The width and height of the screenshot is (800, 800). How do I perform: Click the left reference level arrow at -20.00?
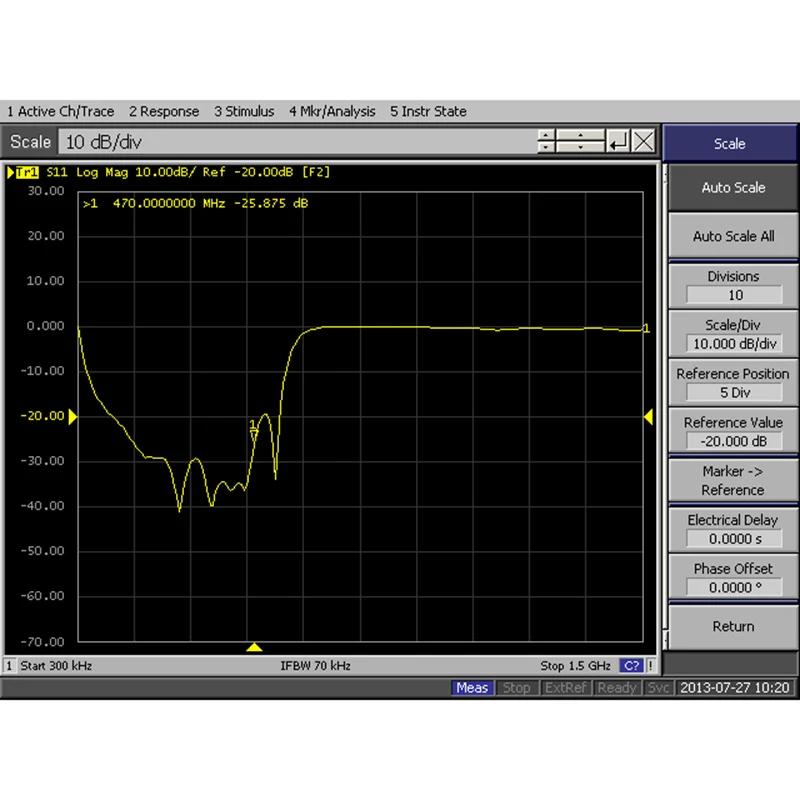(73, 417)
